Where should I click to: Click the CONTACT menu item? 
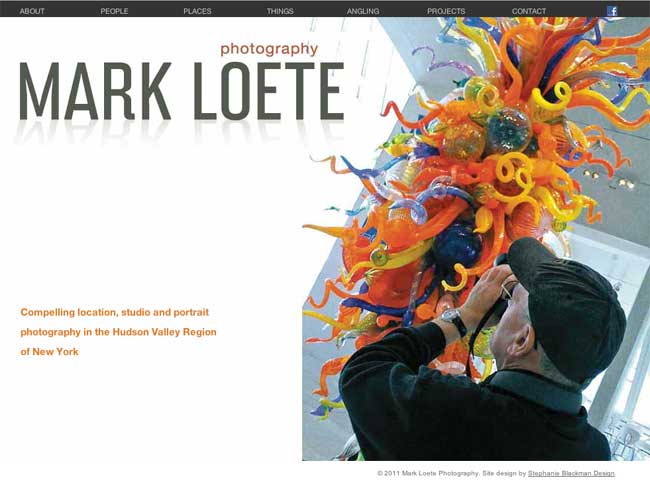click(x=529, y=11)
